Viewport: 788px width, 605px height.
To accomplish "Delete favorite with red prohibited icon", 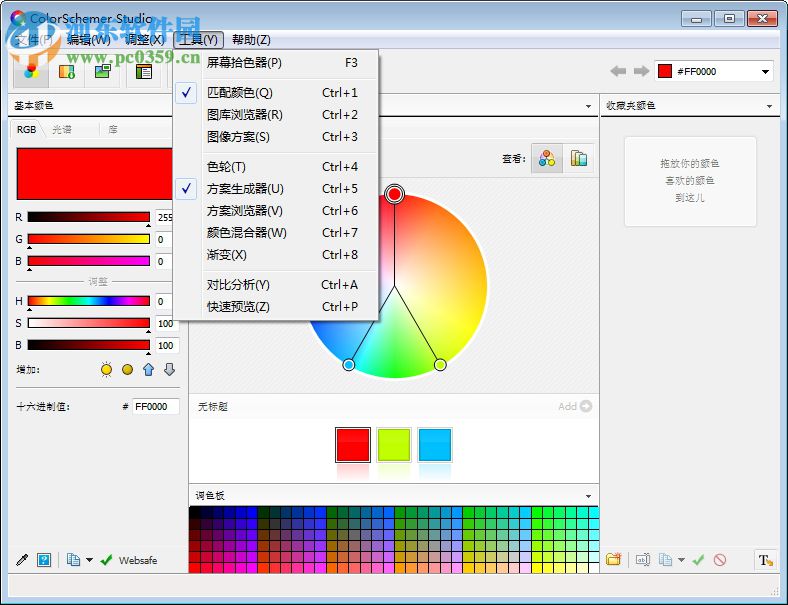I will (x=720, y=559).
